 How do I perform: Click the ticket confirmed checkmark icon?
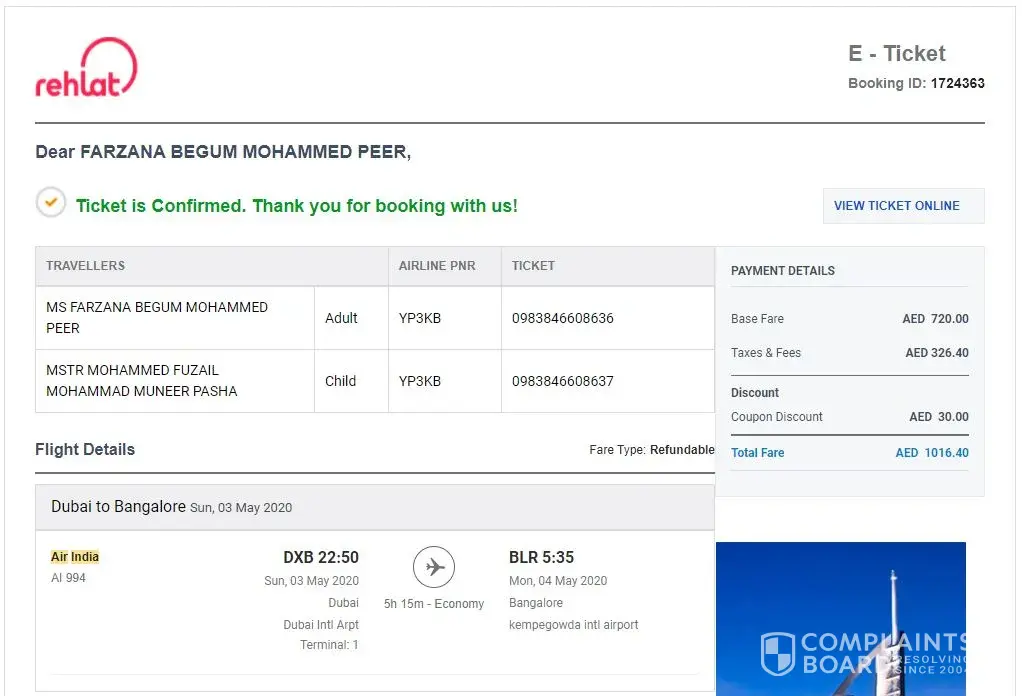[x=51, y=203]
